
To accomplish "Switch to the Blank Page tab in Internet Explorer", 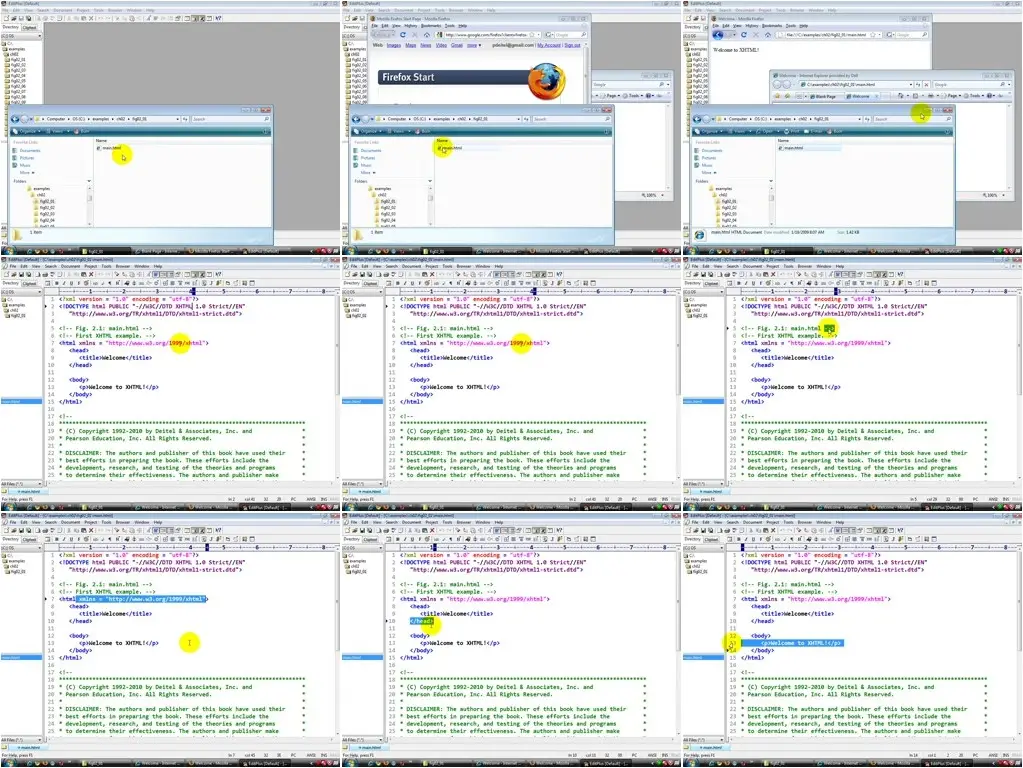I will pos(825,97).
